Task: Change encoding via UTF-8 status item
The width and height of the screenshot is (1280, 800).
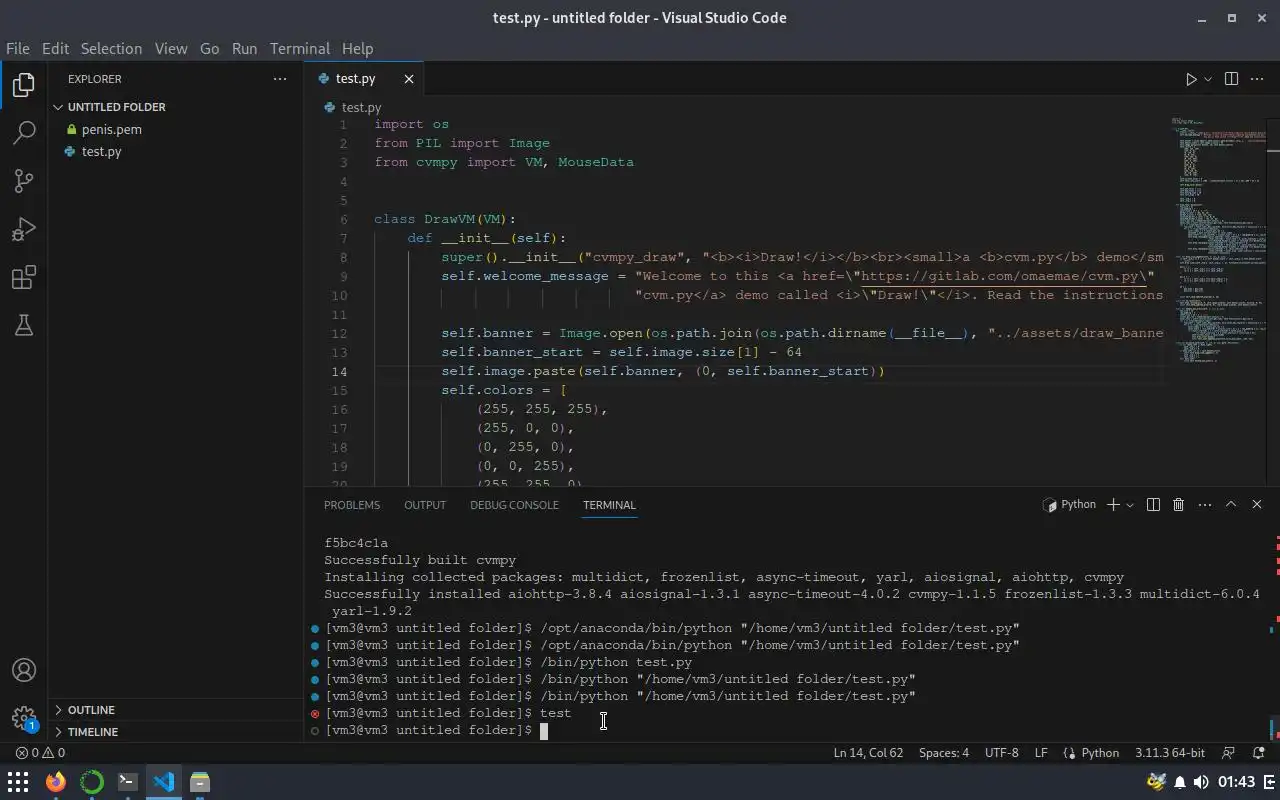Action: click(1001, 753)
